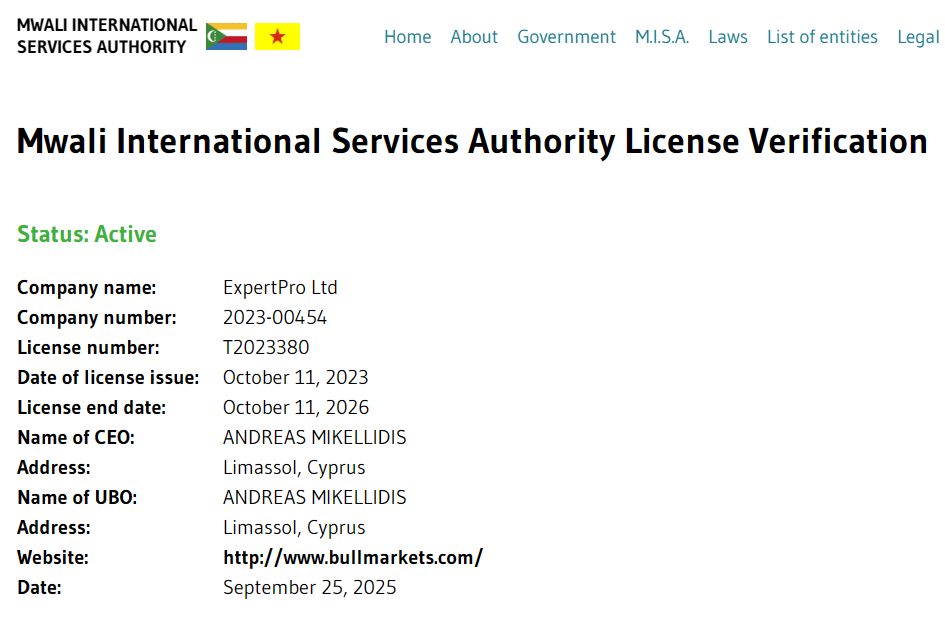Visit the bullmarkets.com website link
The width and height of the screenshot is (945, 623).
coord(353,558)
